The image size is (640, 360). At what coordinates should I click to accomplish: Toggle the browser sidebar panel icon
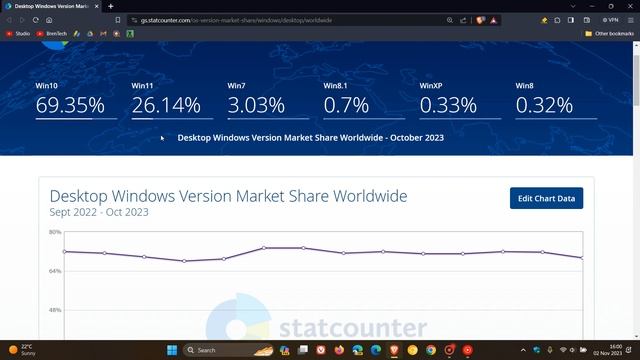point(571,20)
